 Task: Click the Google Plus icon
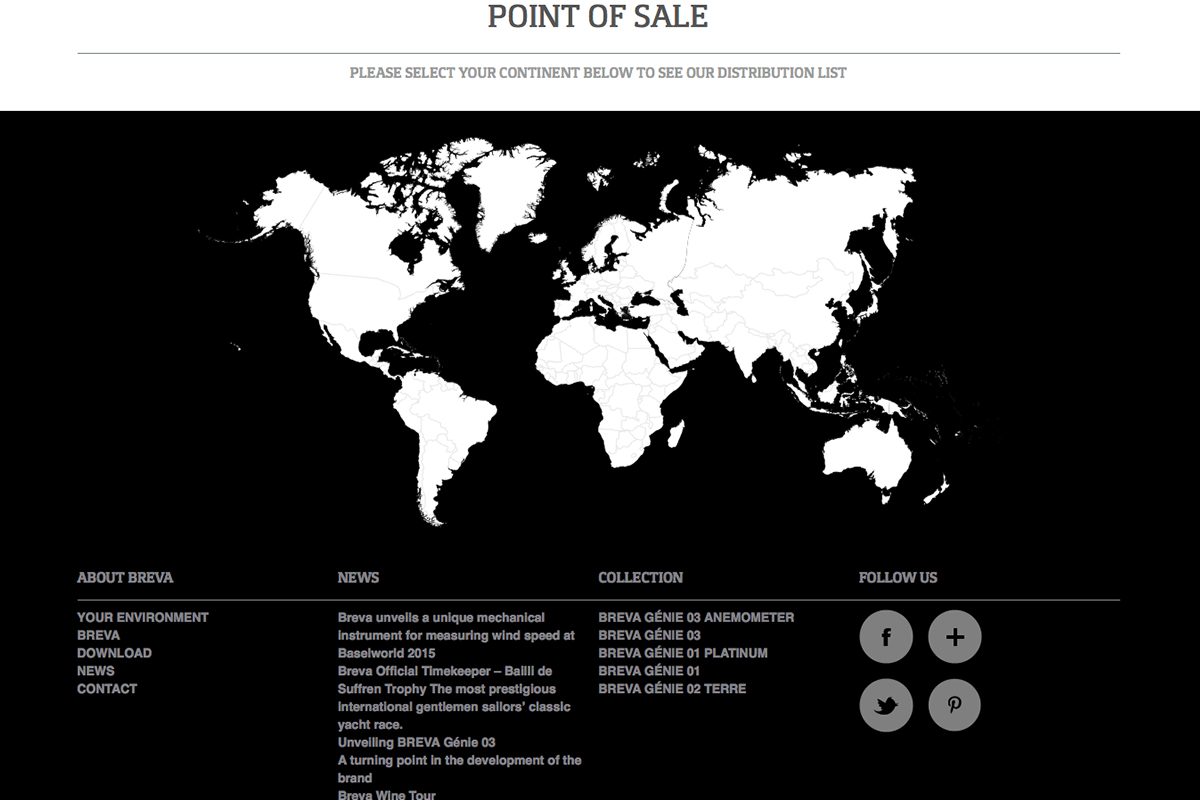pyautogui.click(x=954, y=637)
